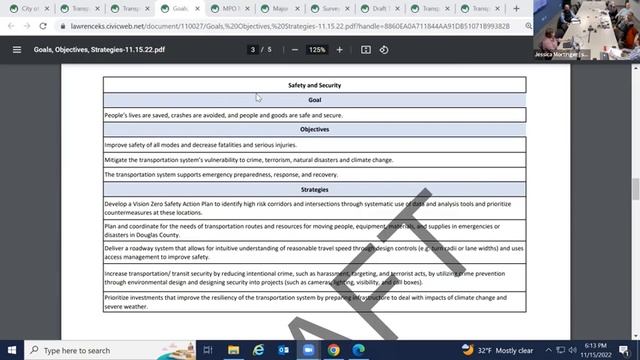640x360 pixels.
Task: Close the 'Goals' tab
Action: click(197, 9)
